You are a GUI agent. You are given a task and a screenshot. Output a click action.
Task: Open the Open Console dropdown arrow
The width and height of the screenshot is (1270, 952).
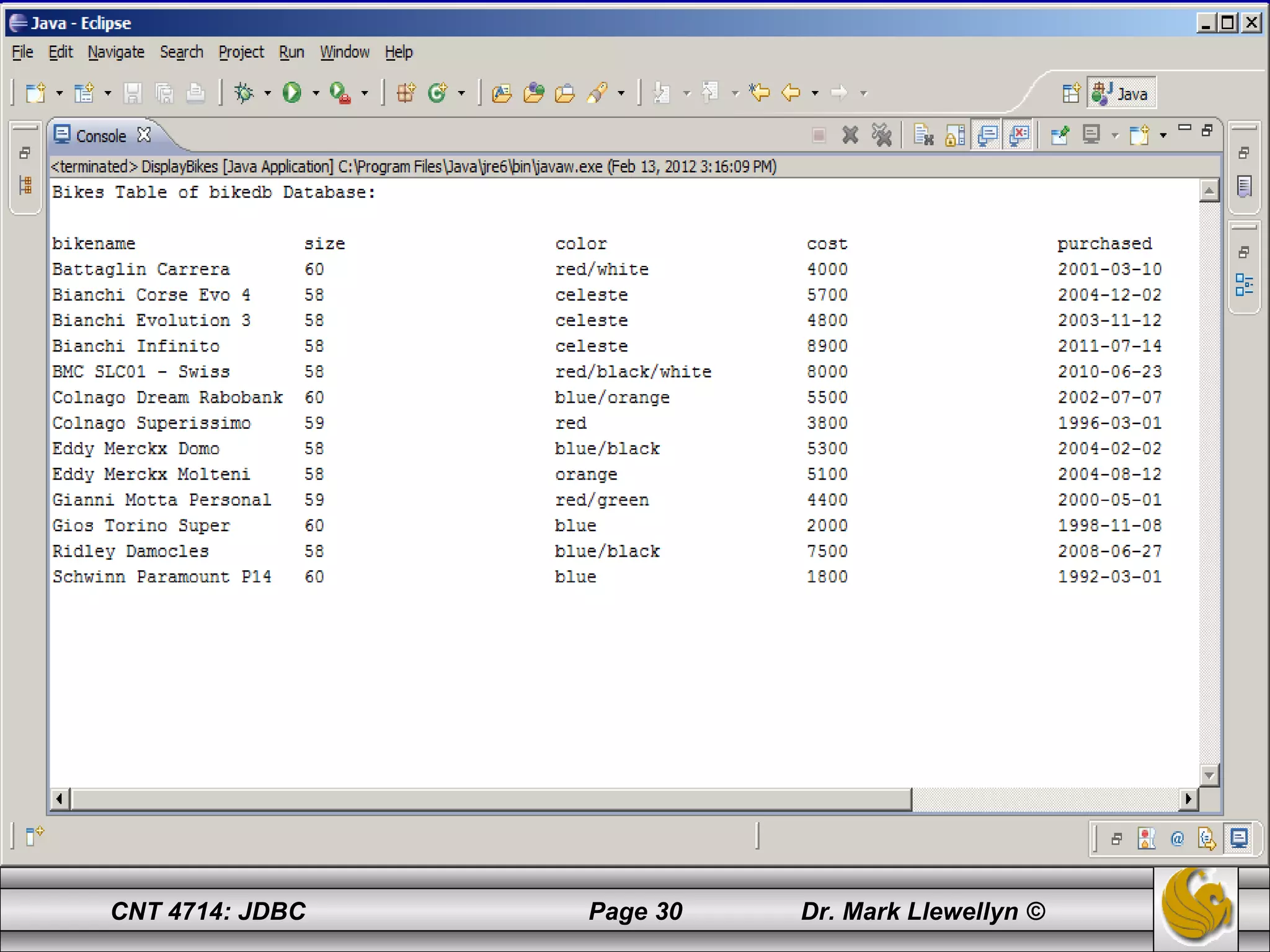tap(1163, 135)
